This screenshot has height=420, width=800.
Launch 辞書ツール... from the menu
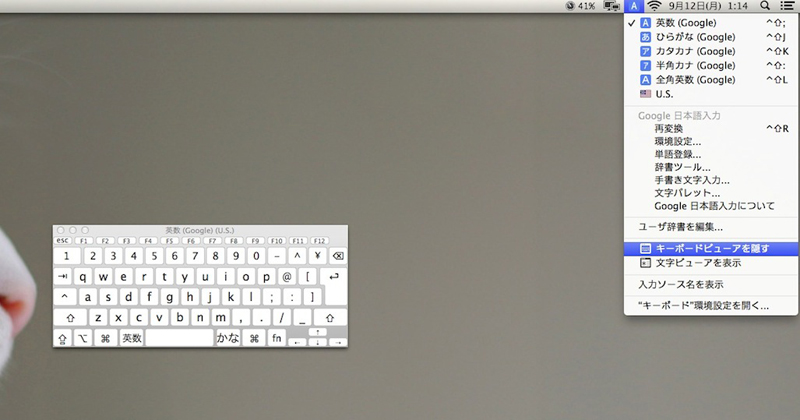click(x=711, y=167)
